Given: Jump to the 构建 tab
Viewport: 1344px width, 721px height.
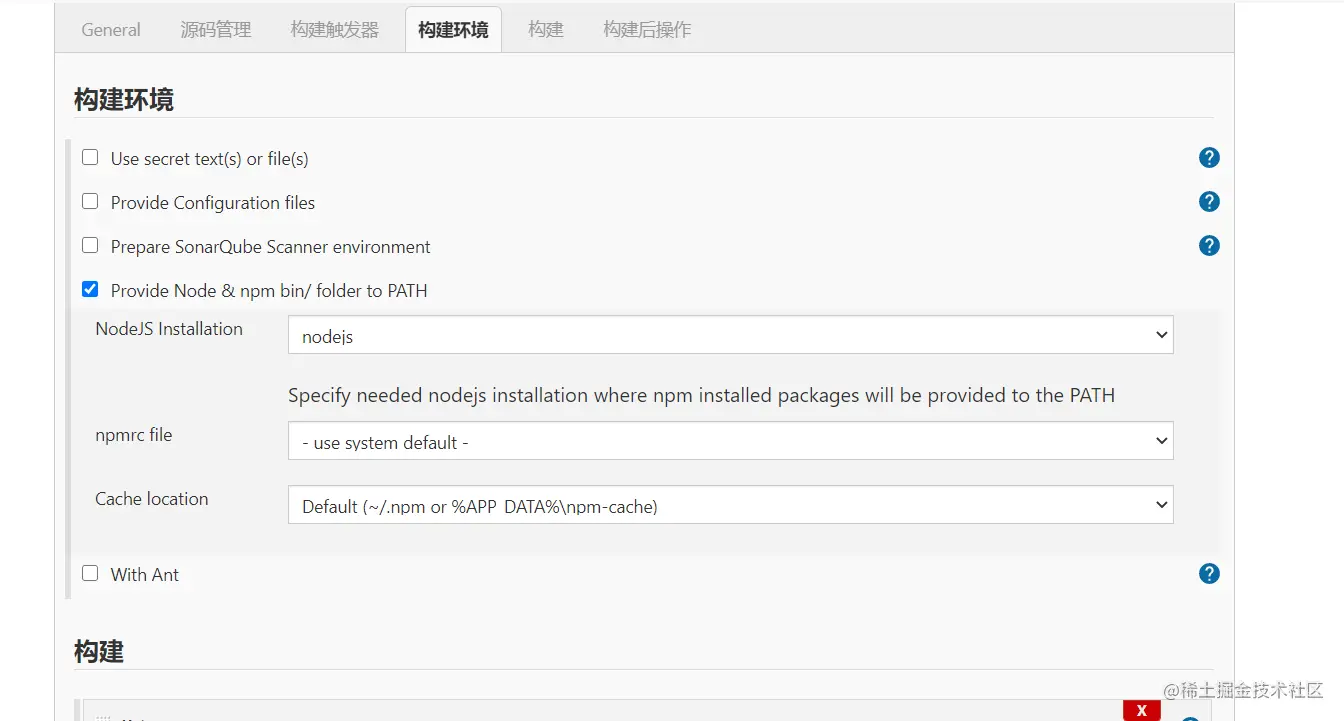Looking at the screenshot, I should pyautogui.click(x=546, y=30).
